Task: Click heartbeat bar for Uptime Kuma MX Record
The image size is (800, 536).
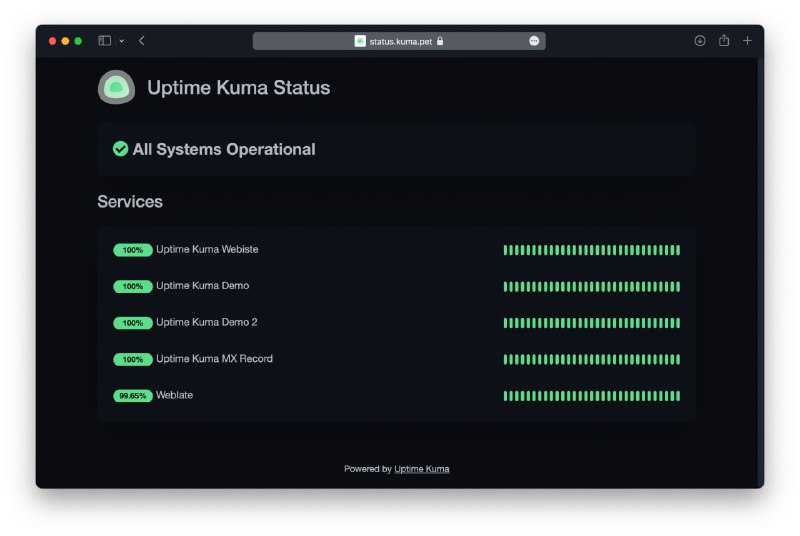Action: coord(592,360)
